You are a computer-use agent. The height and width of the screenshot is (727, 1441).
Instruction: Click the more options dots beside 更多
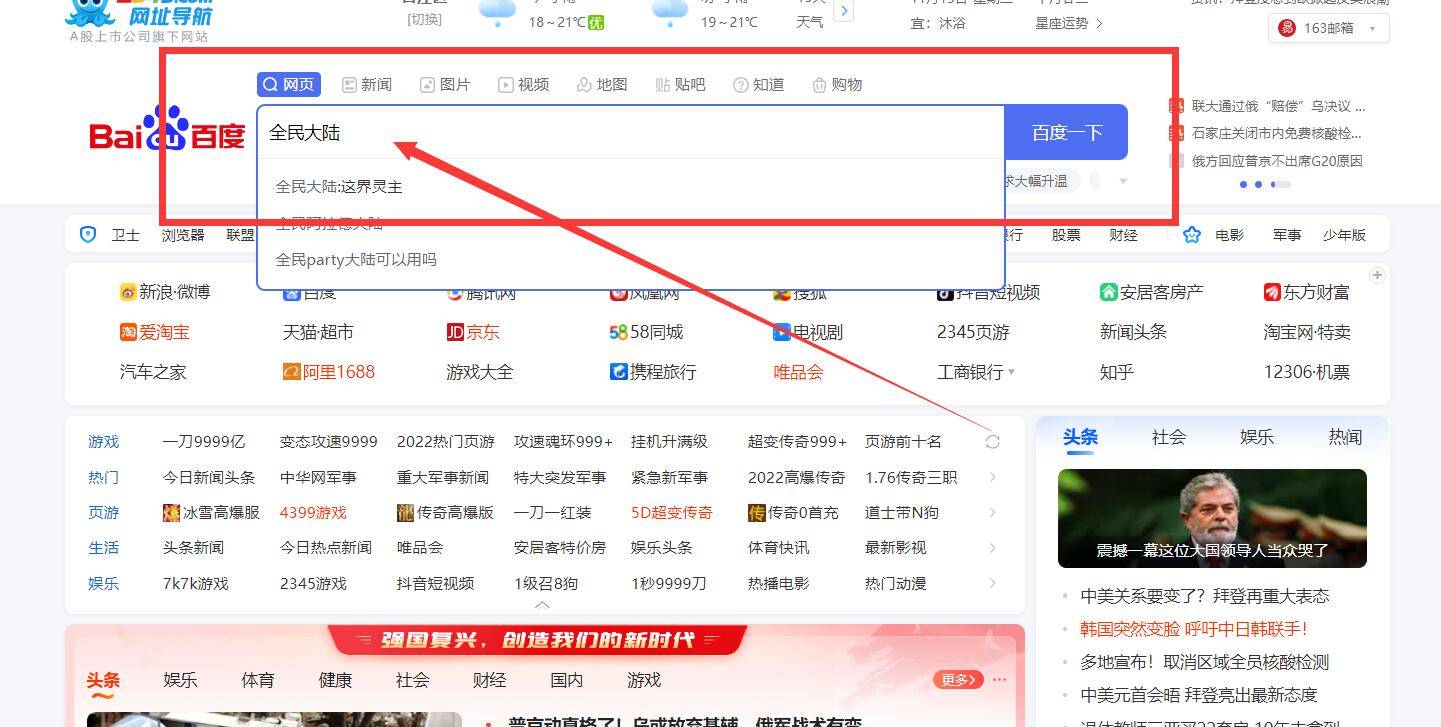[999, 680]
